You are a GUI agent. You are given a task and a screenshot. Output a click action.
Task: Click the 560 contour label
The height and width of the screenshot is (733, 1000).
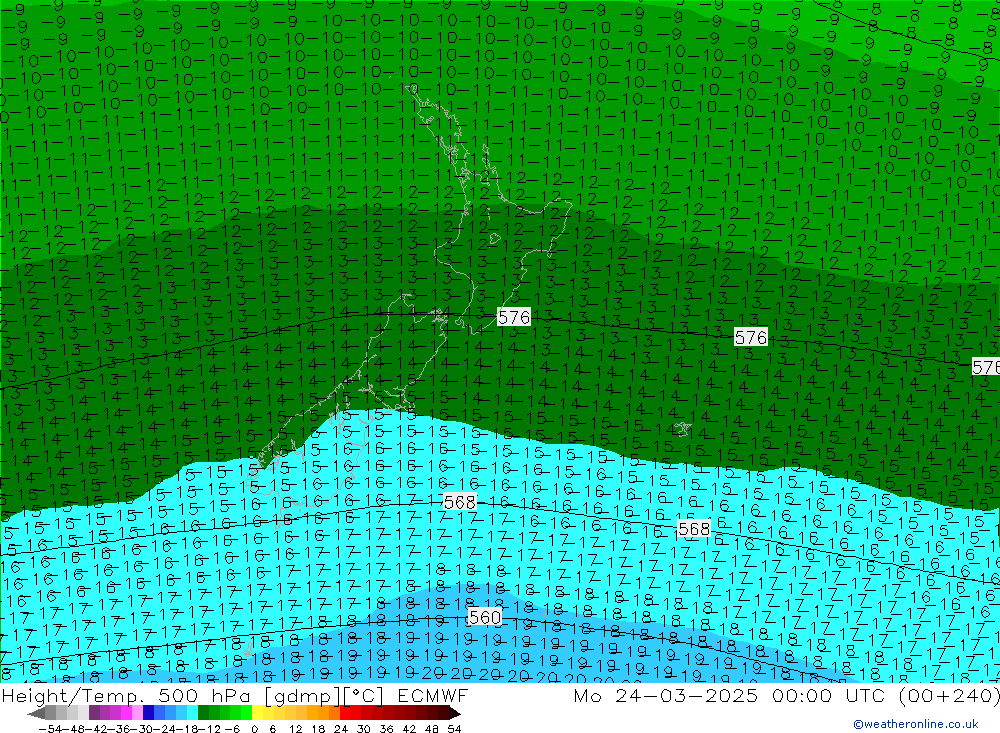point(484,617)
